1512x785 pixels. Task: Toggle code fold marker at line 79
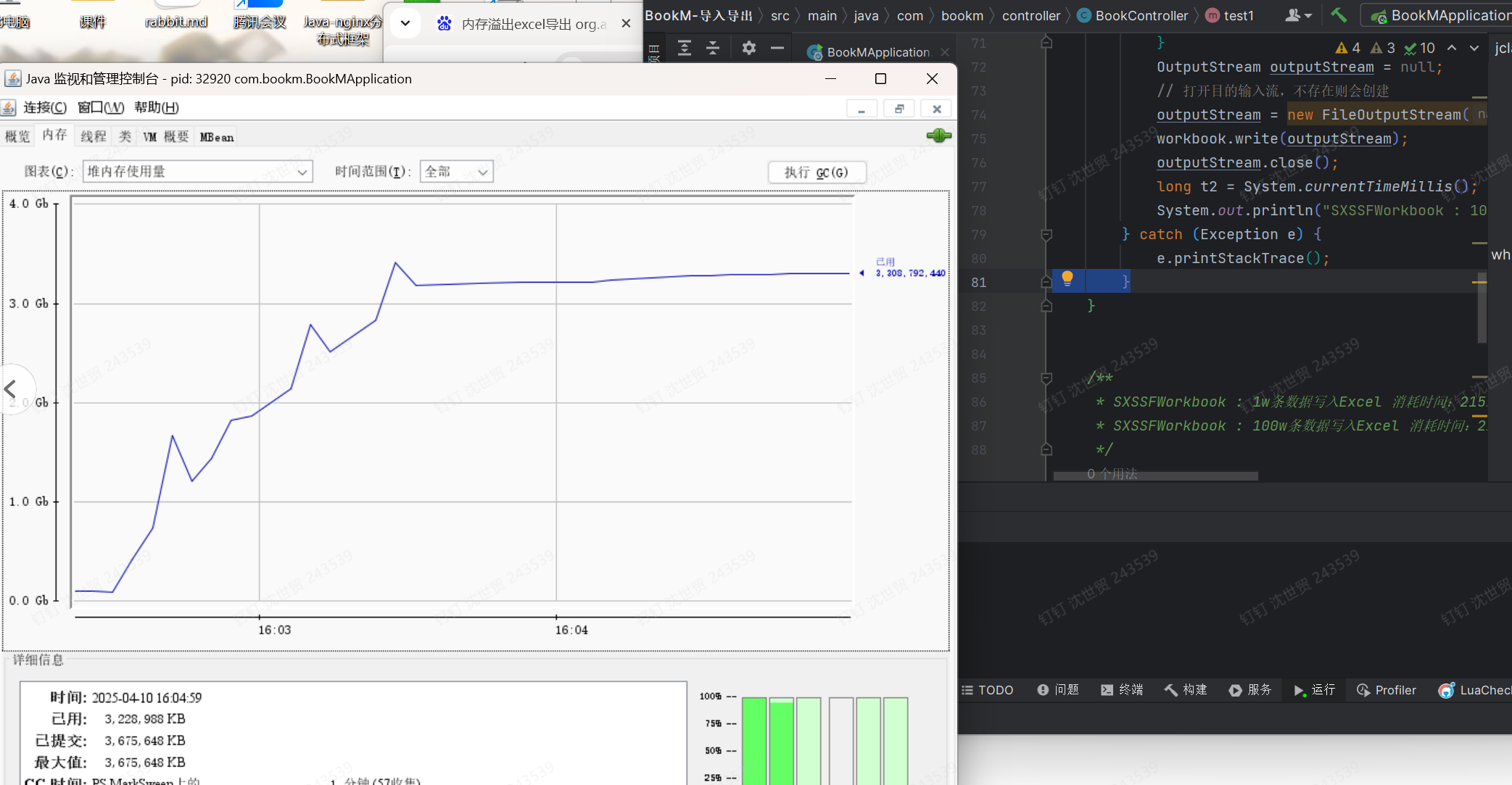click(x=1046, y=234)
